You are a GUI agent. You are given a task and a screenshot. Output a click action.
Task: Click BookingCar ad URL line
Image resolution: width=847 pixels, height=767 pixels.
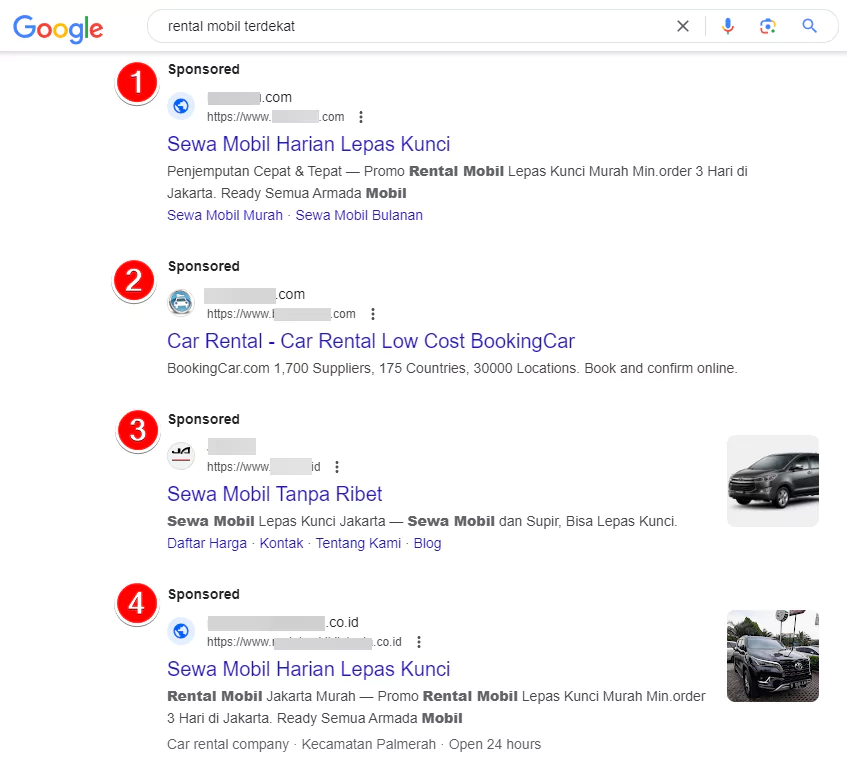click(281, 314)
